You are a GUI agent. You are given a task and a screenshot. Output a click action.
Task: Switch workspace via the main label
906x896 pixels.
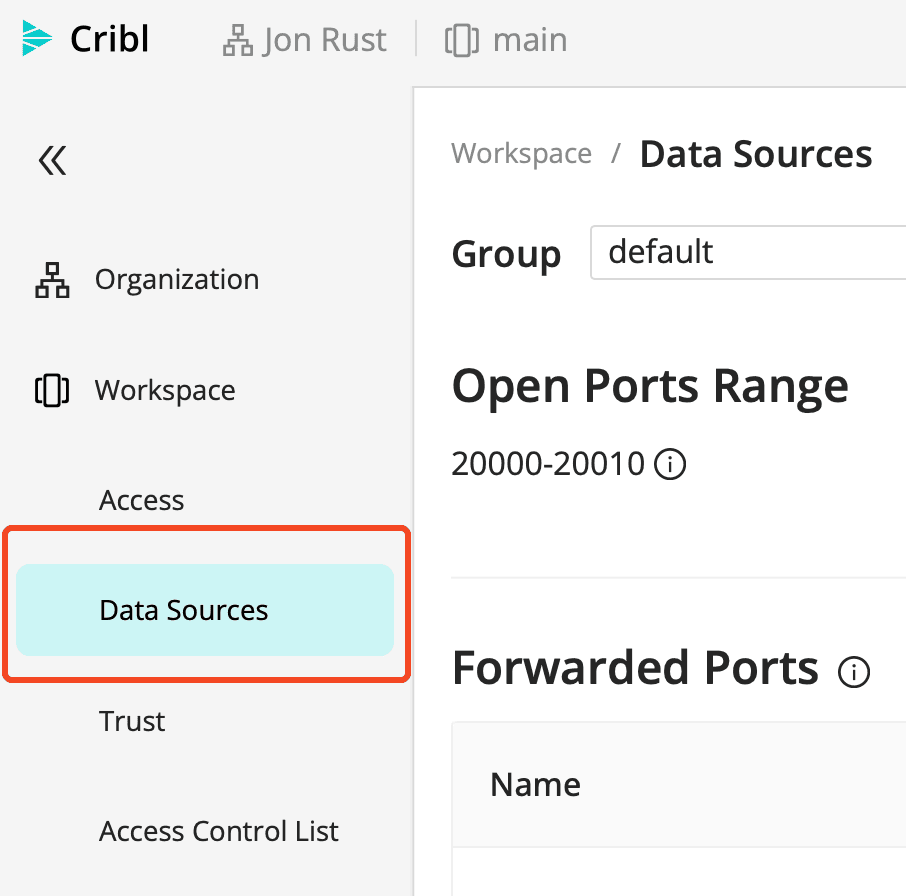click(530, 41)
